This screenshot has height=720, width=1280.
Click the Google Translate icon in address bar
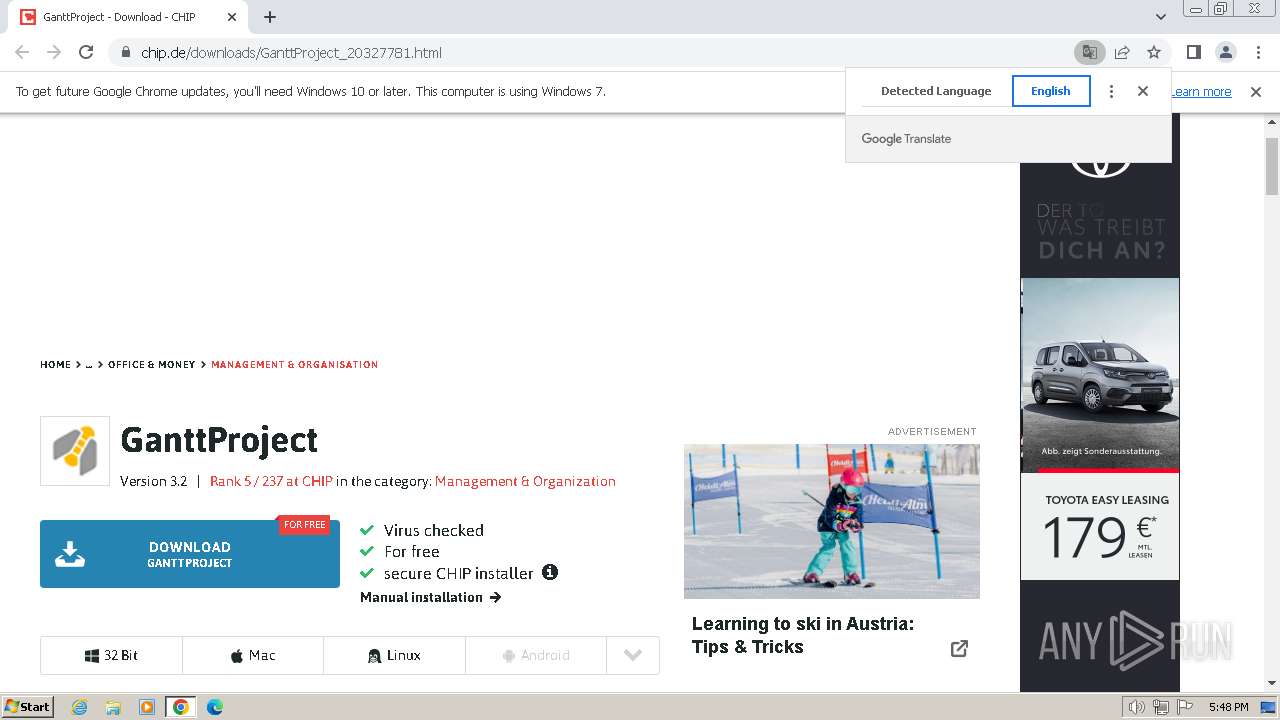1089,52
